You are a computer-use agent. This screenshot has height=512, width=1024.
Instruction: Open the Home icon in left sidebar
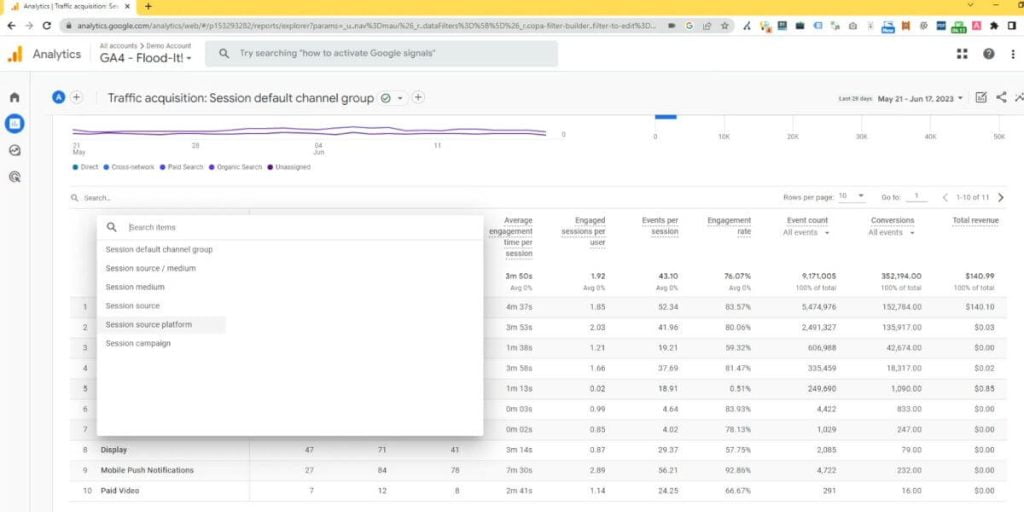click(x=14, y=97)
